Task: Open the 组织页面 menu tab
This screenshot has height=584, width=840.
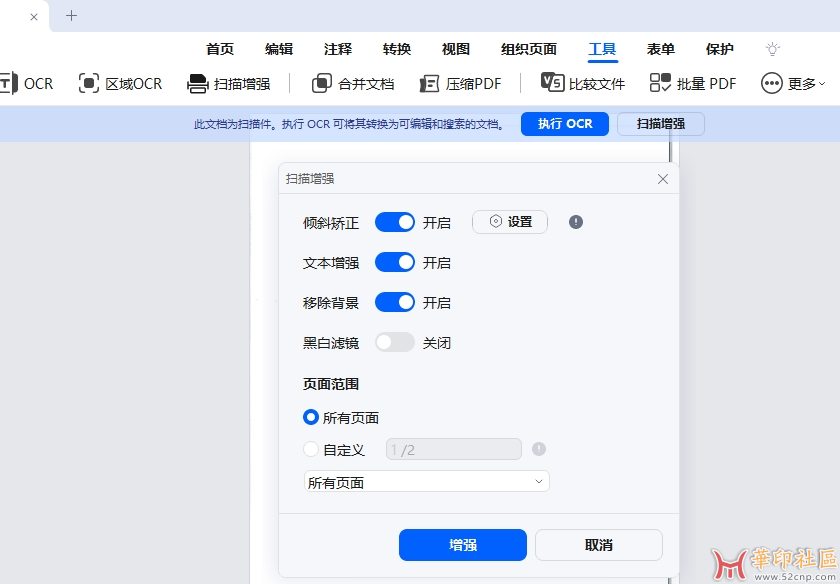Action: coord(529,49)
